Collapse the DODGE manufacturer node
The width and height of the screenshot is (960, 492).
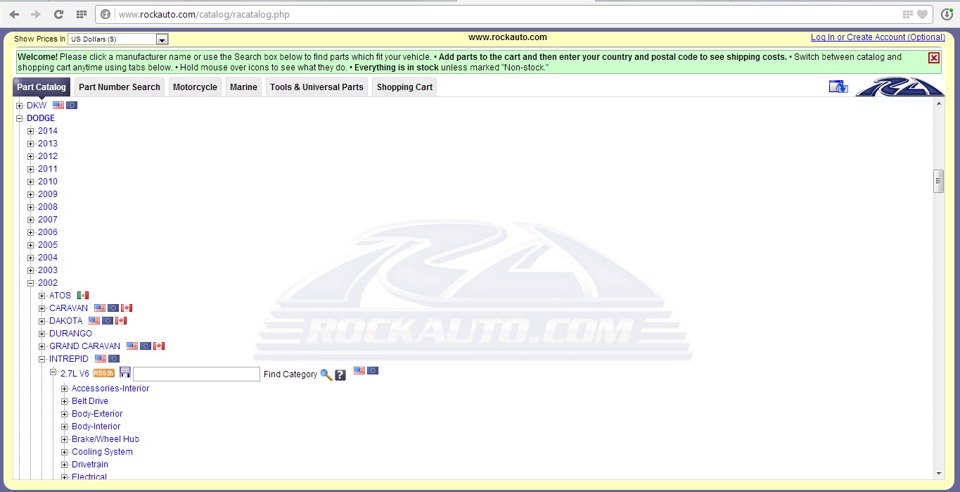20,118
